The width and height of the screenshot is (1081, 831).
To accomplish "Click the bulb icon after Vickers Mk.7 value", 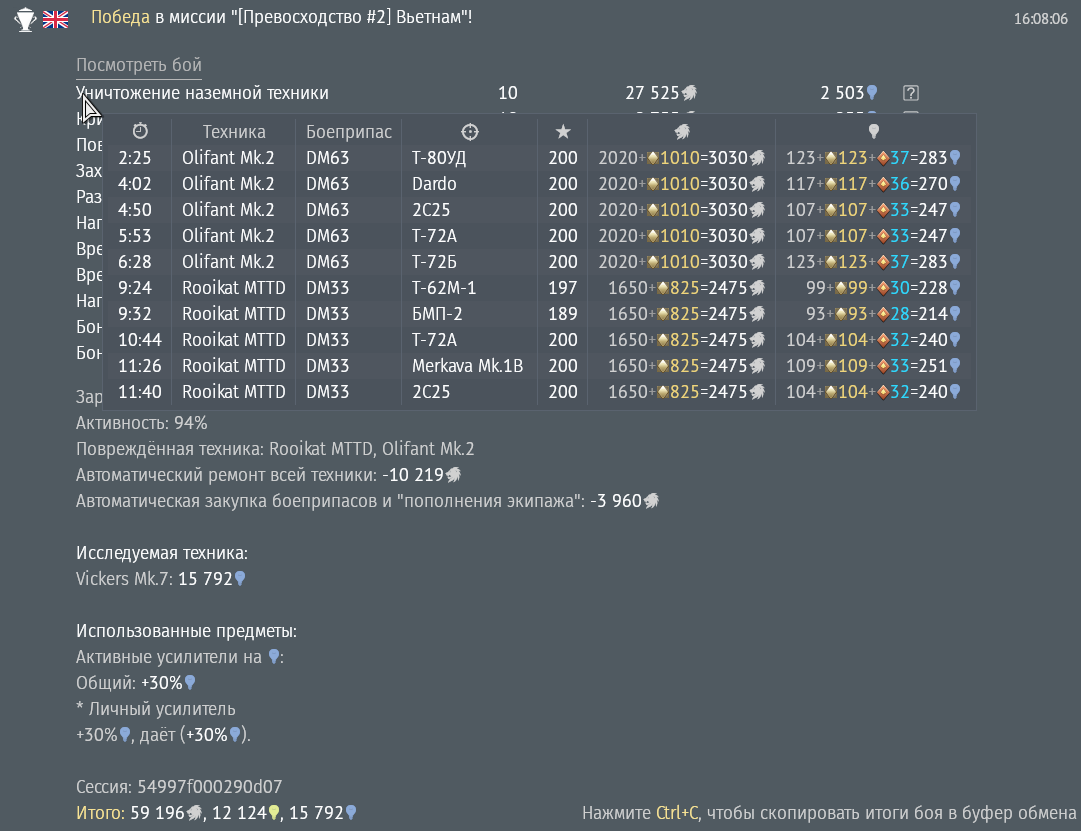I will coord(240,579).
